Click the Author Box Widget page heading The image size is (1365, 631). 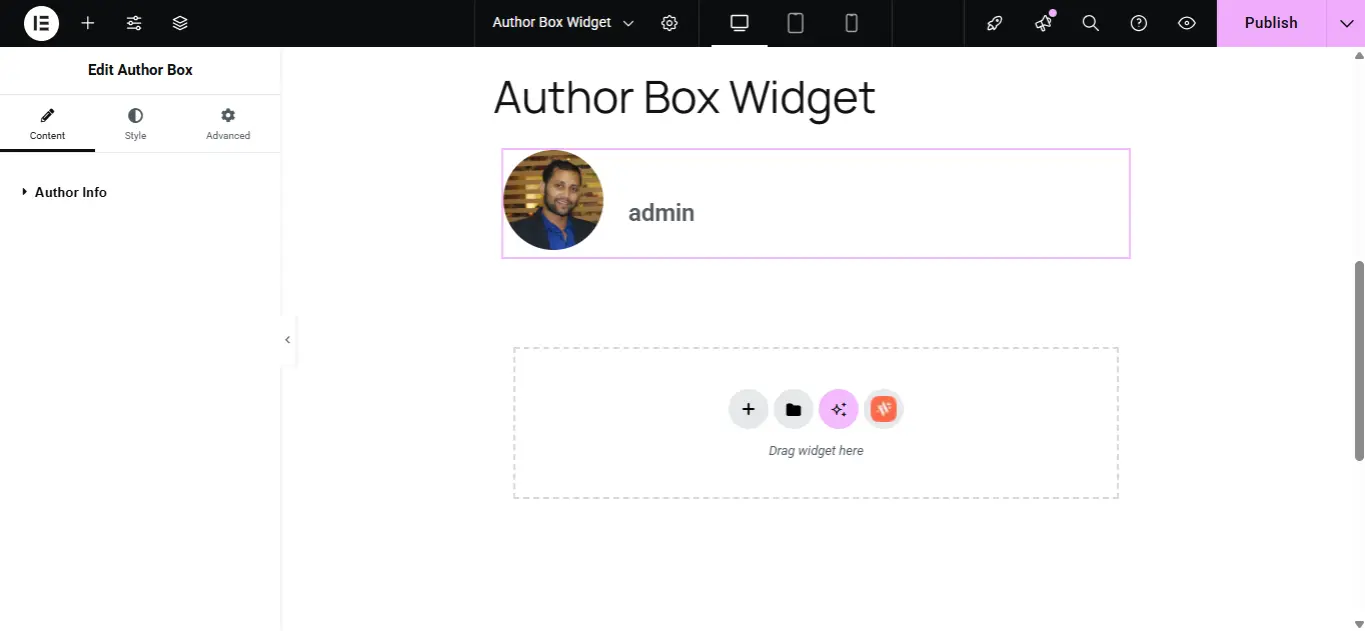[685, 98]
